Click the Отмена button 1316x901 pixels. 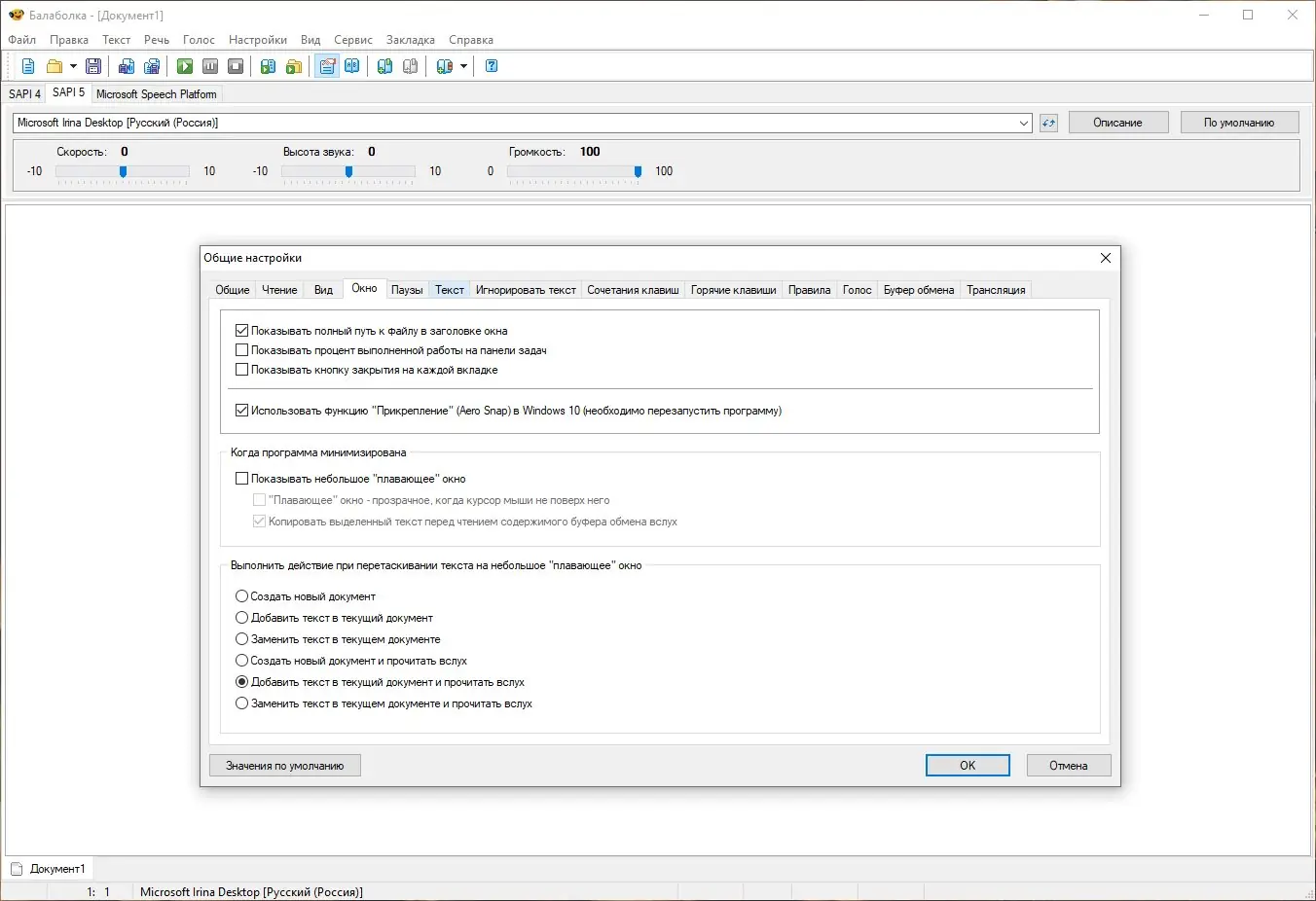[x=1069, y=766]
